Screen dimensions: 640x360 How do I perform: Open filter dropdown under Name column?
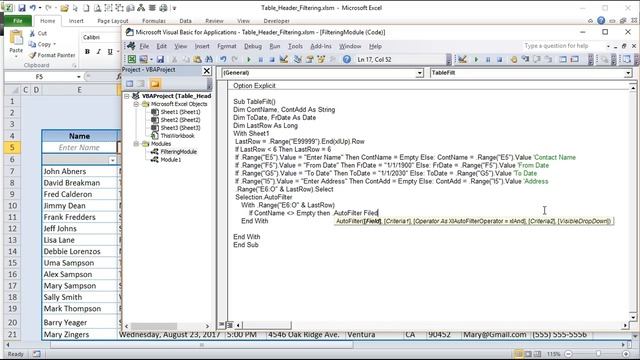(x=112, y=160)
